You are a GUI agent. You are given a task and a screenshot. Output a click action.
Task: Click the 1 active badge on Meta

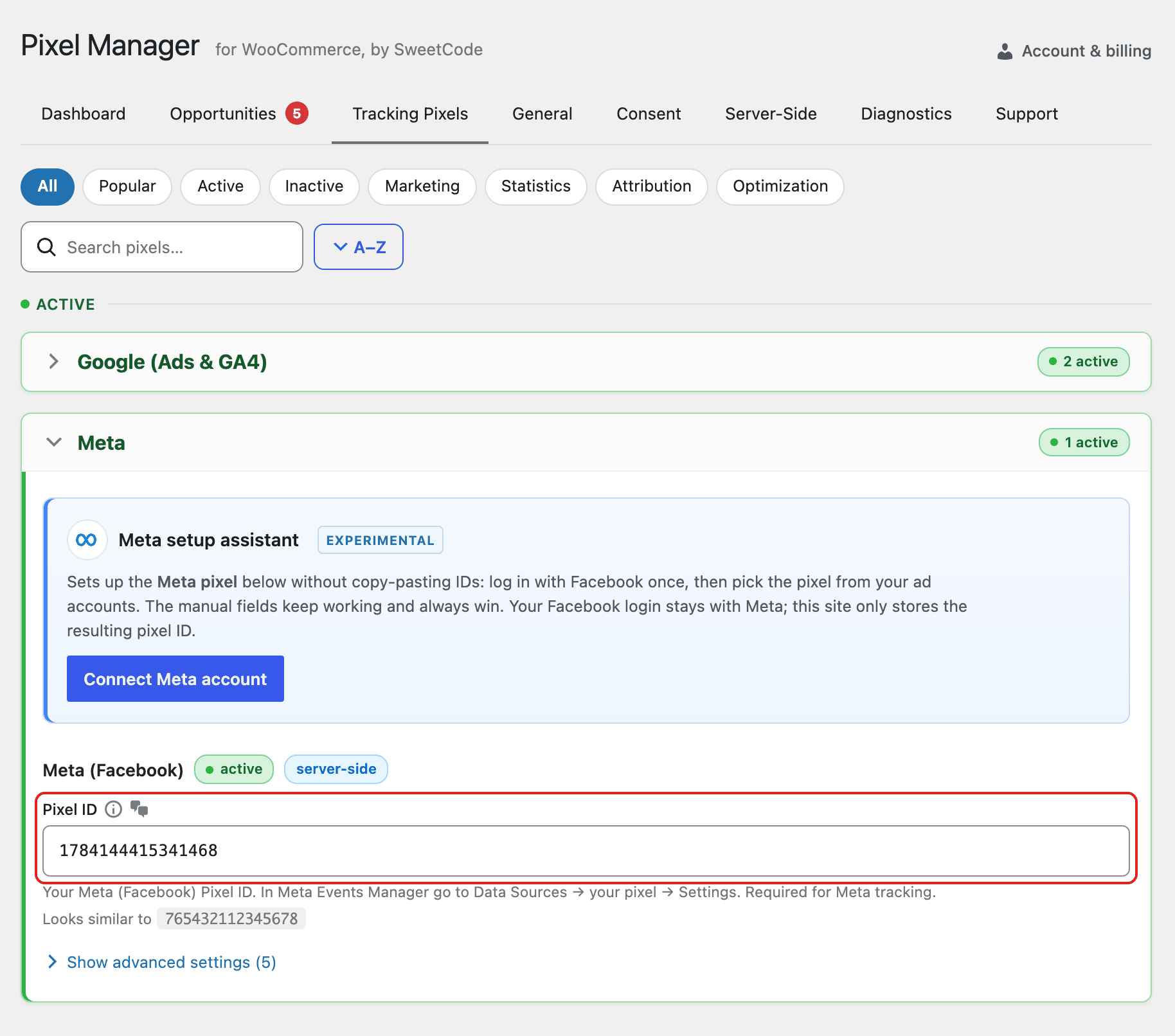click(1084, 442)
